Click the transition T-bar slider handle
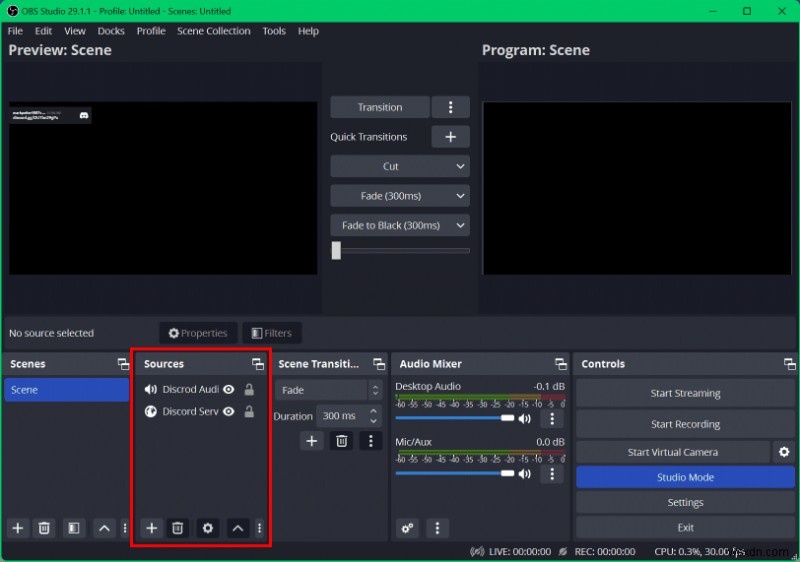The height and width of the screenshot is (562, 800). [x=336, y=250]
